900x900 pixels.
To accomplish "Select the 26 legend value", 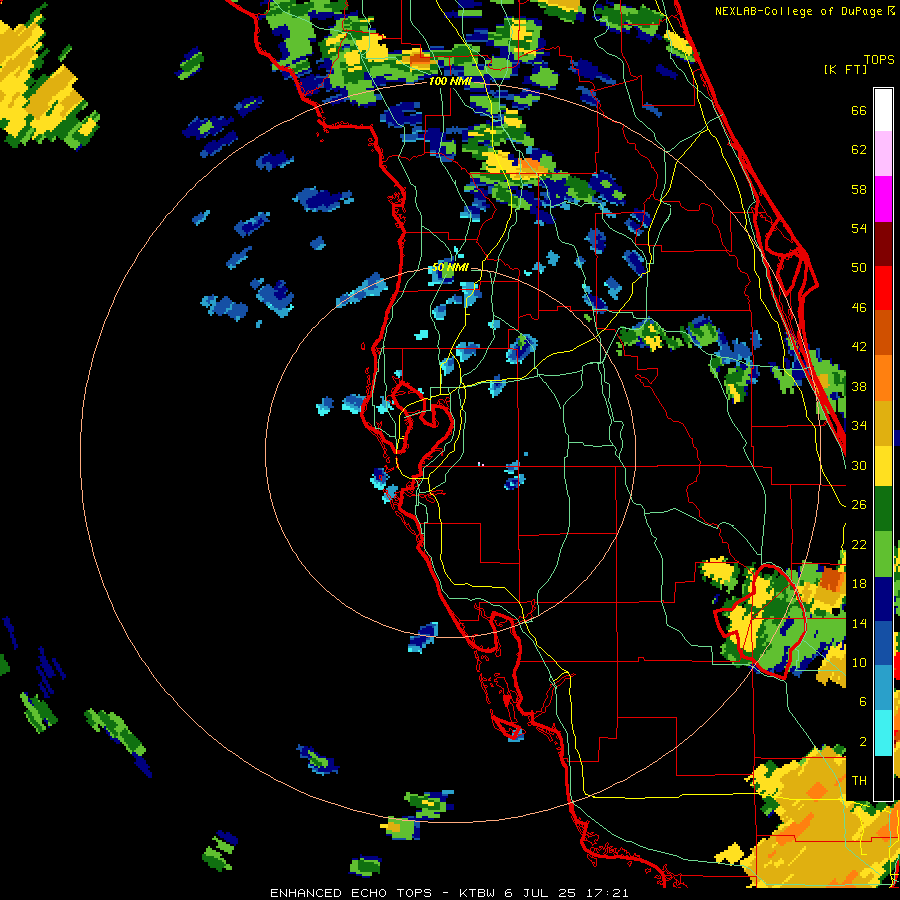I will click(859, 505).
